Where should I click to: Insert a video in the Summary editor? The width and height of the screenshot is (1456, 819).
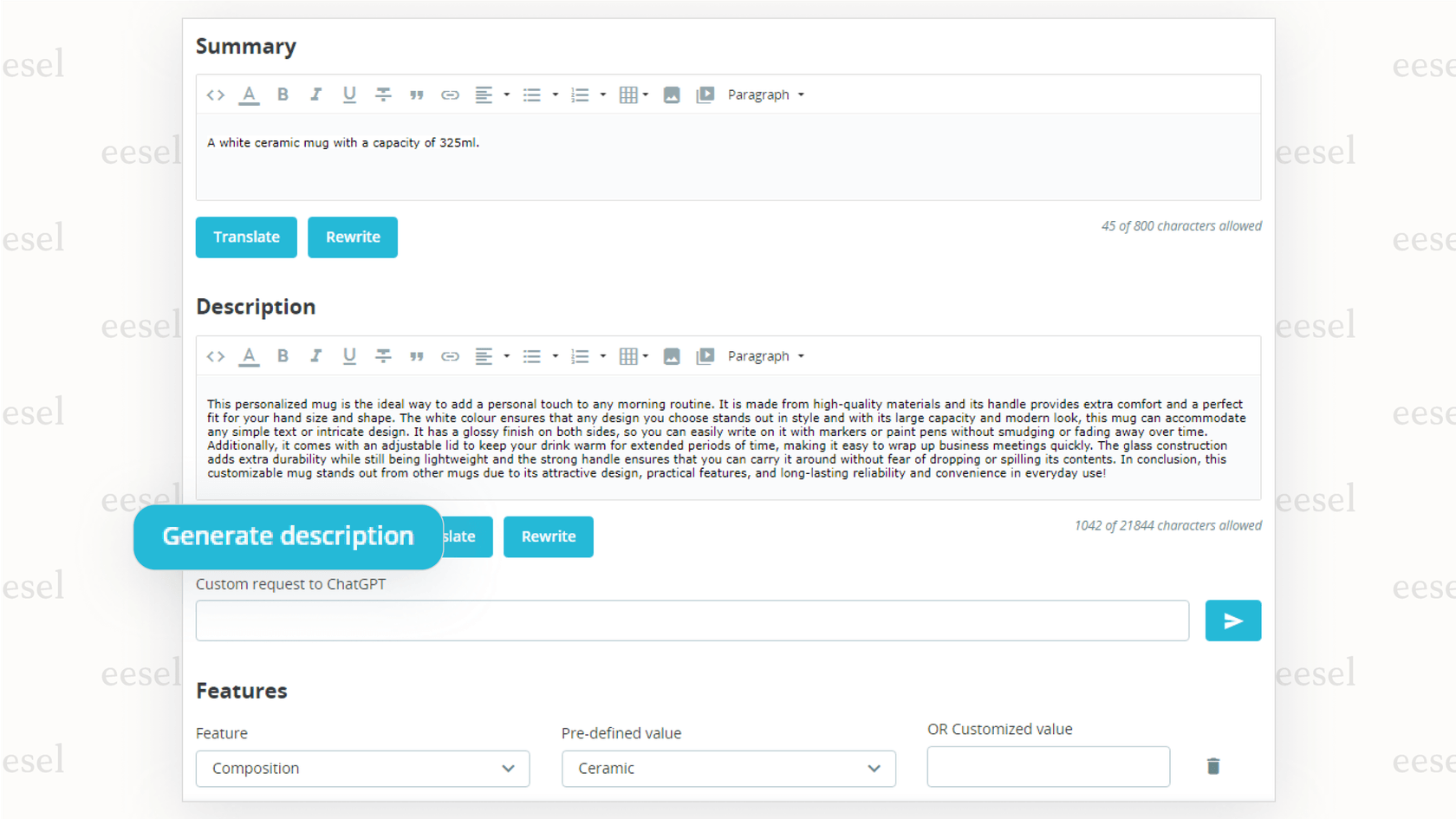(705, 94)
